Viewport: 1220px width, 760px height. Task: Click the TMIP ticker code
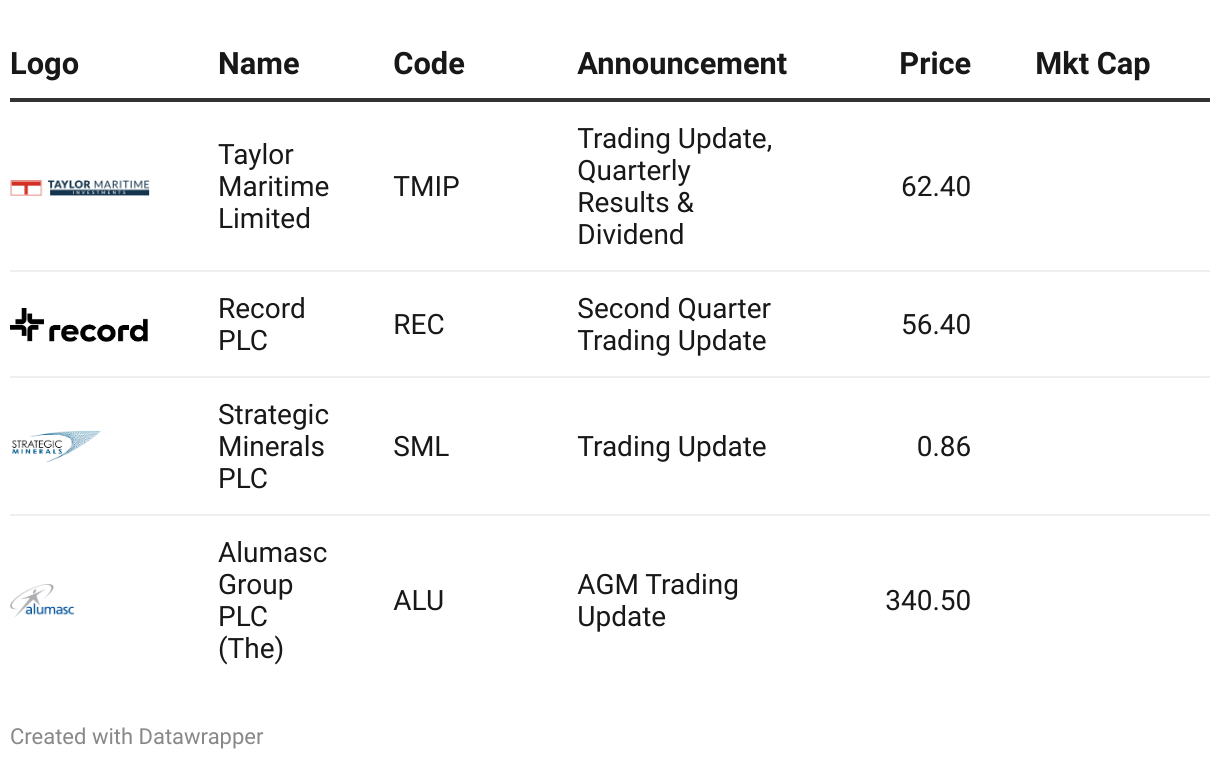point(426,187)
